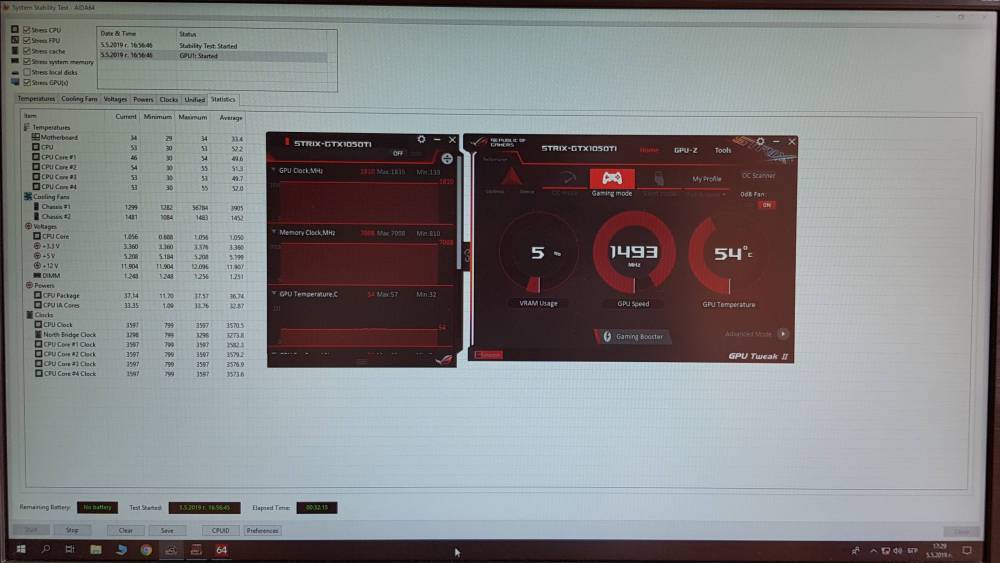Switch to the Powers tab
This screenshot has width=1000, height=563.
pyautogui.click(x=143, y=99)
